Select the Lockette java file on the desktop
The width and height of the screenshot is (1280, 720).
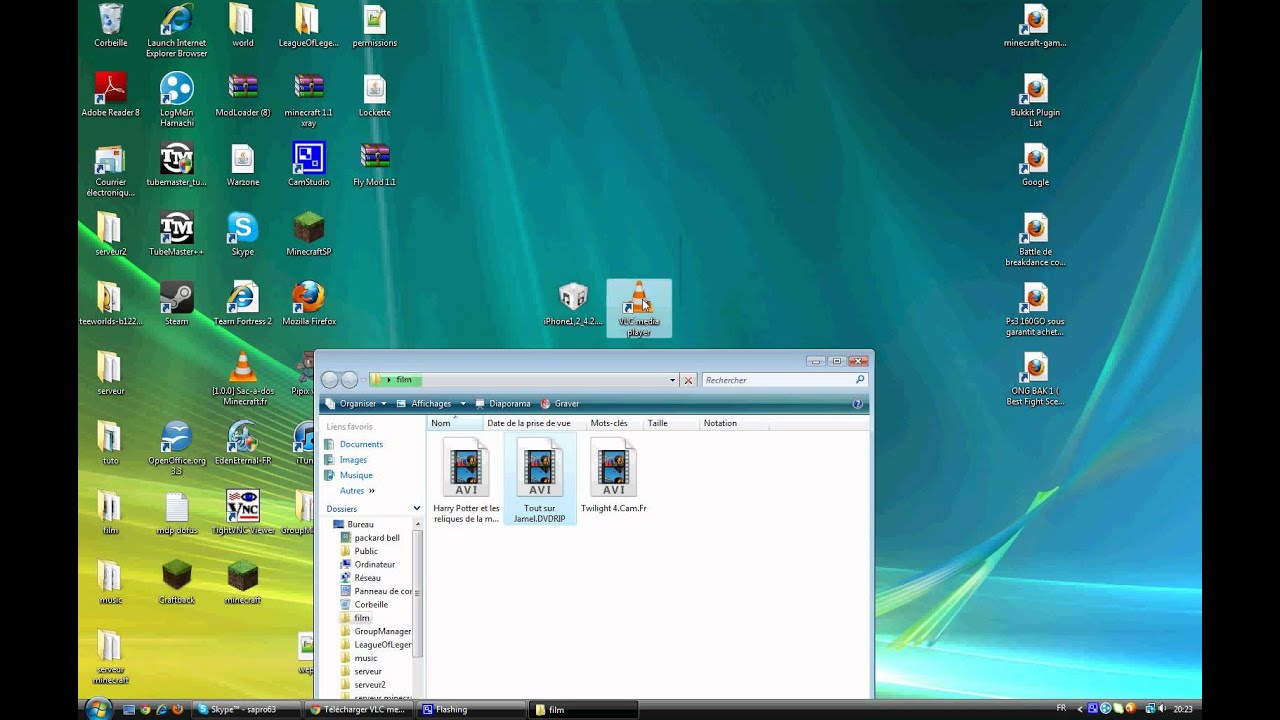[x=374, y=95]
